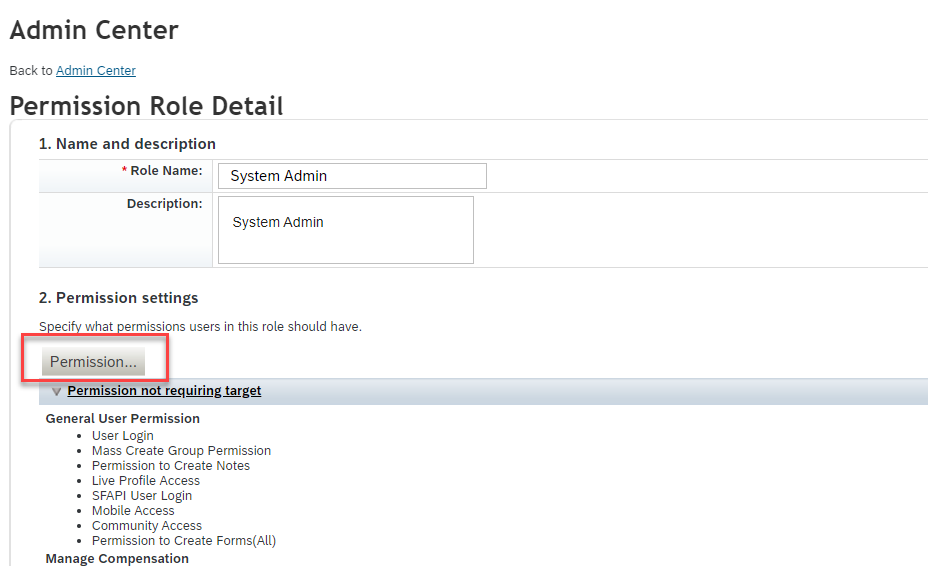Screen dimensions: 928x566
Task: Click the "1. Name and description" section title
Action: tap(127, 144)
